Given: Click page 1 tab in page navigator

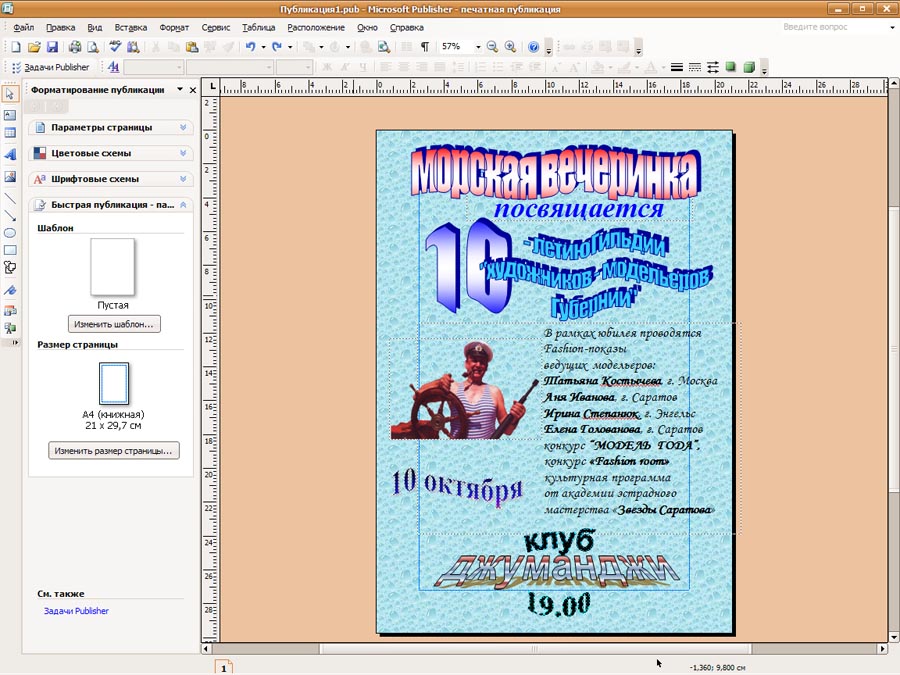Looking at the screenshot, I should point(224,668).
